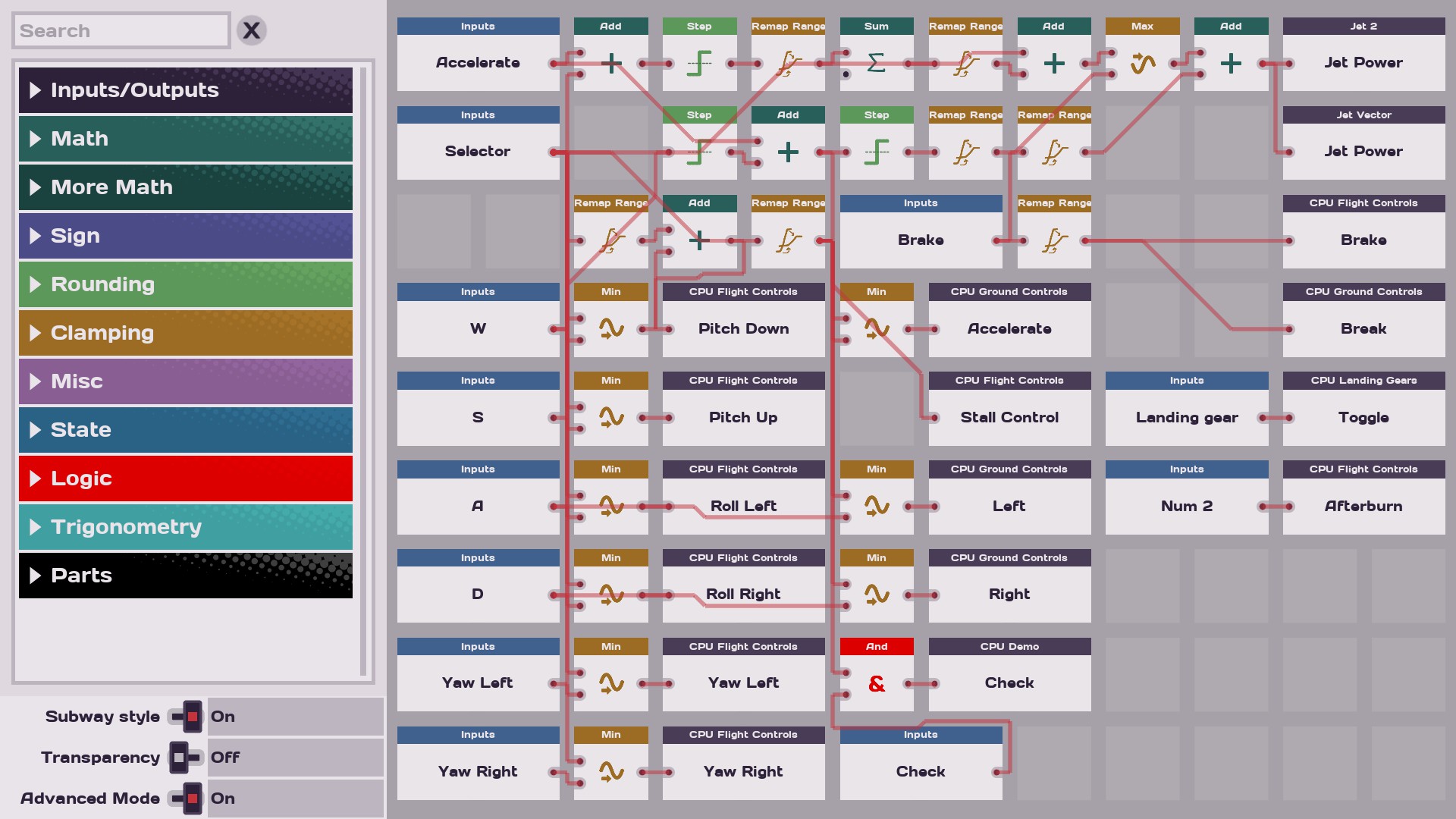The height and width of the screenshot is (819, 1456).
Task: Click into the Search input field
Action: [x=121, y=31]
